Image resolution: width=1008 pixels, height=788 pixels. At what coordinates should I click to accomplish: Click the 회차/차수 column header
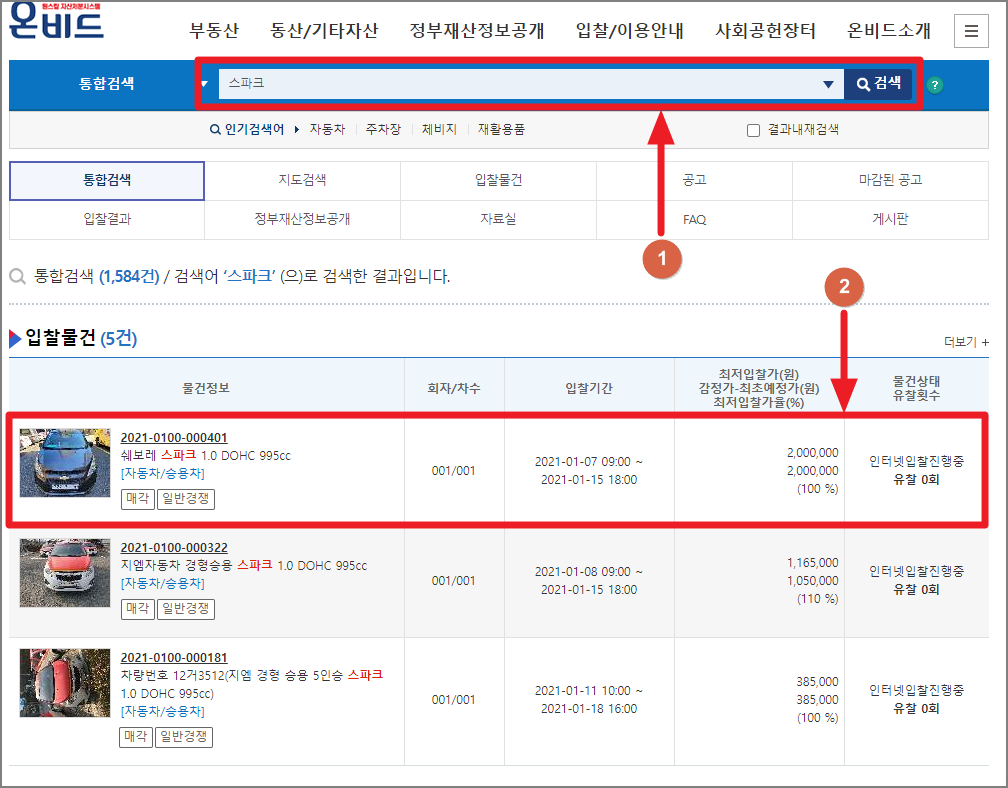pyautogui.click(x=454, y=388)
